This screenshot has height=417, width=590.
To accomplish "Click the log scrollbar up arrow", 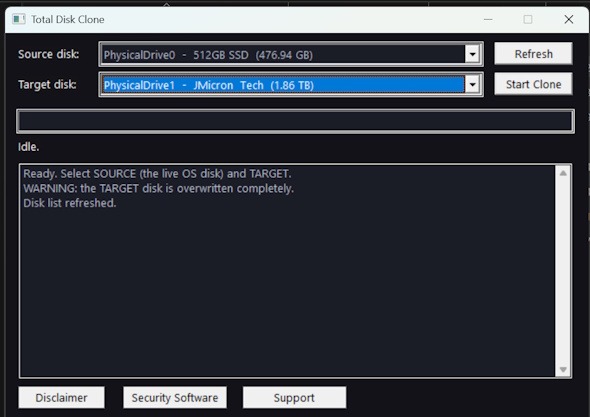I will point(563,173).
